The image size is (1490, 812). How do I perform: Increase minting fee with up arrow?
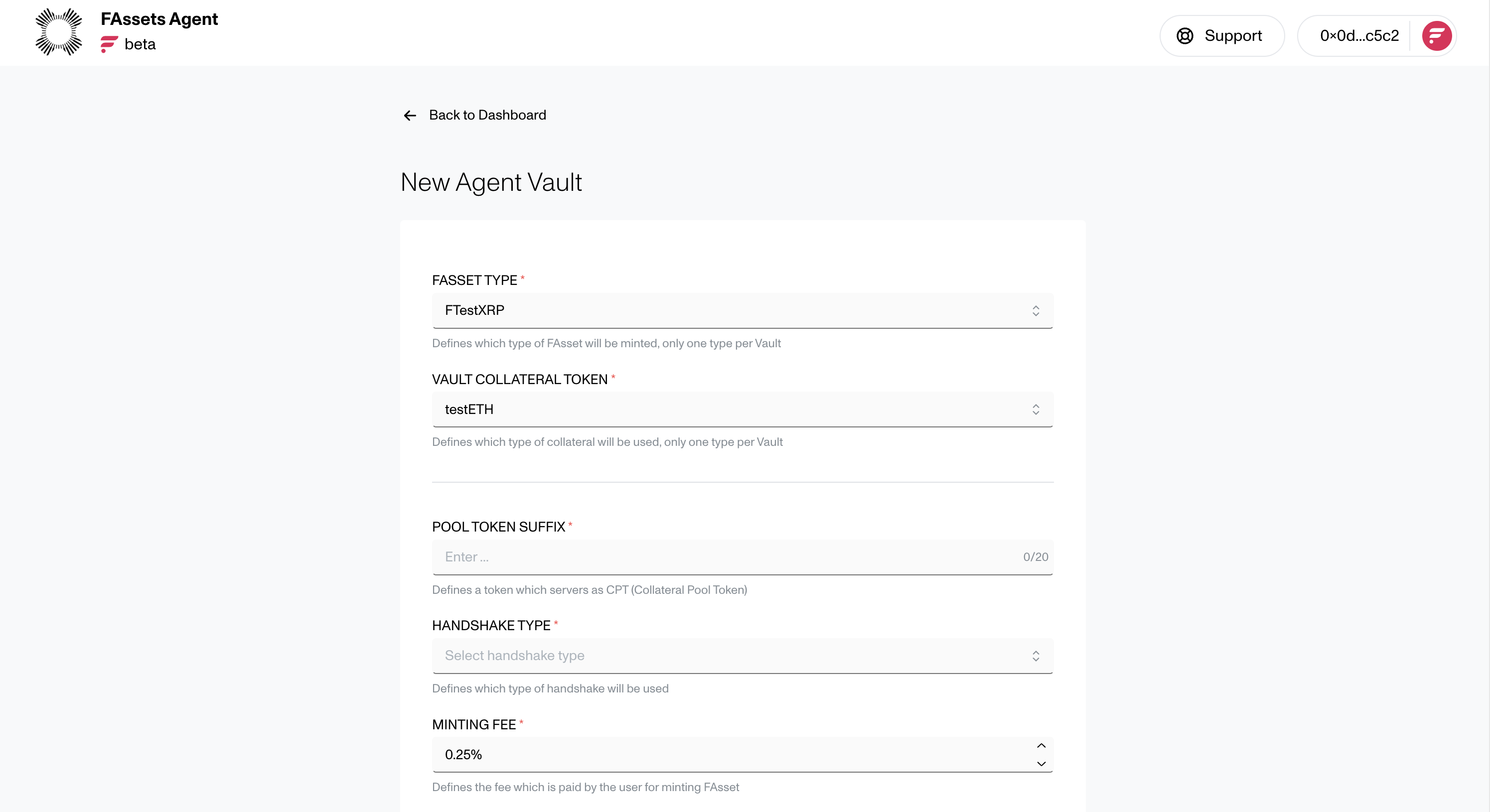tap(1041, 745)
